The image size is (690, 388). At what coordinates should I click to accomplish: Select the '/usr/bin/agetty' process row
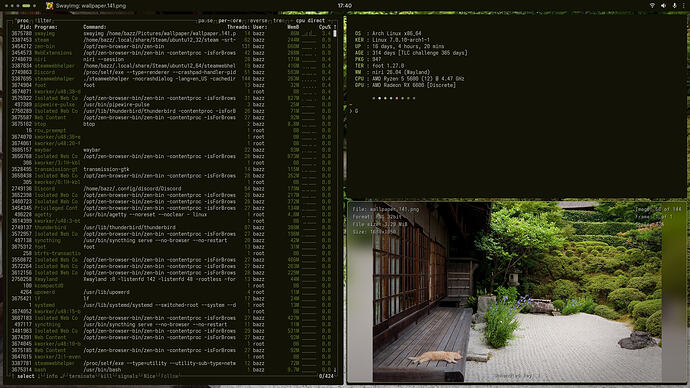pos(171,215)
